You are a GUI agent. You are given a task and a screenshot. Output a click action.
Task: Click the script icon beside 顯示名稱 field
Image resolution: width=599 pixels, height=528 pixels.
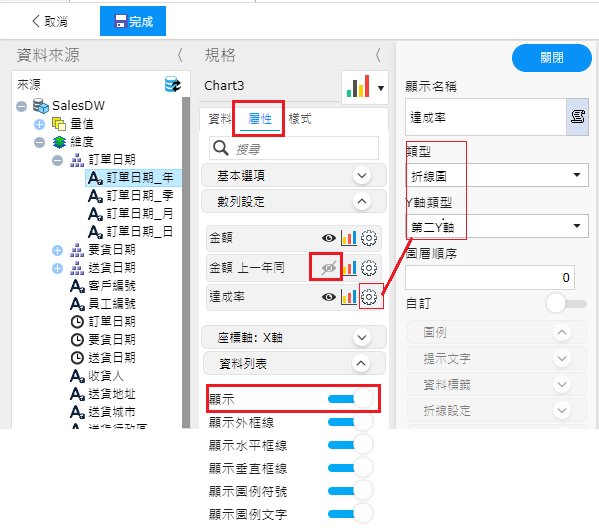click(577, 117)
